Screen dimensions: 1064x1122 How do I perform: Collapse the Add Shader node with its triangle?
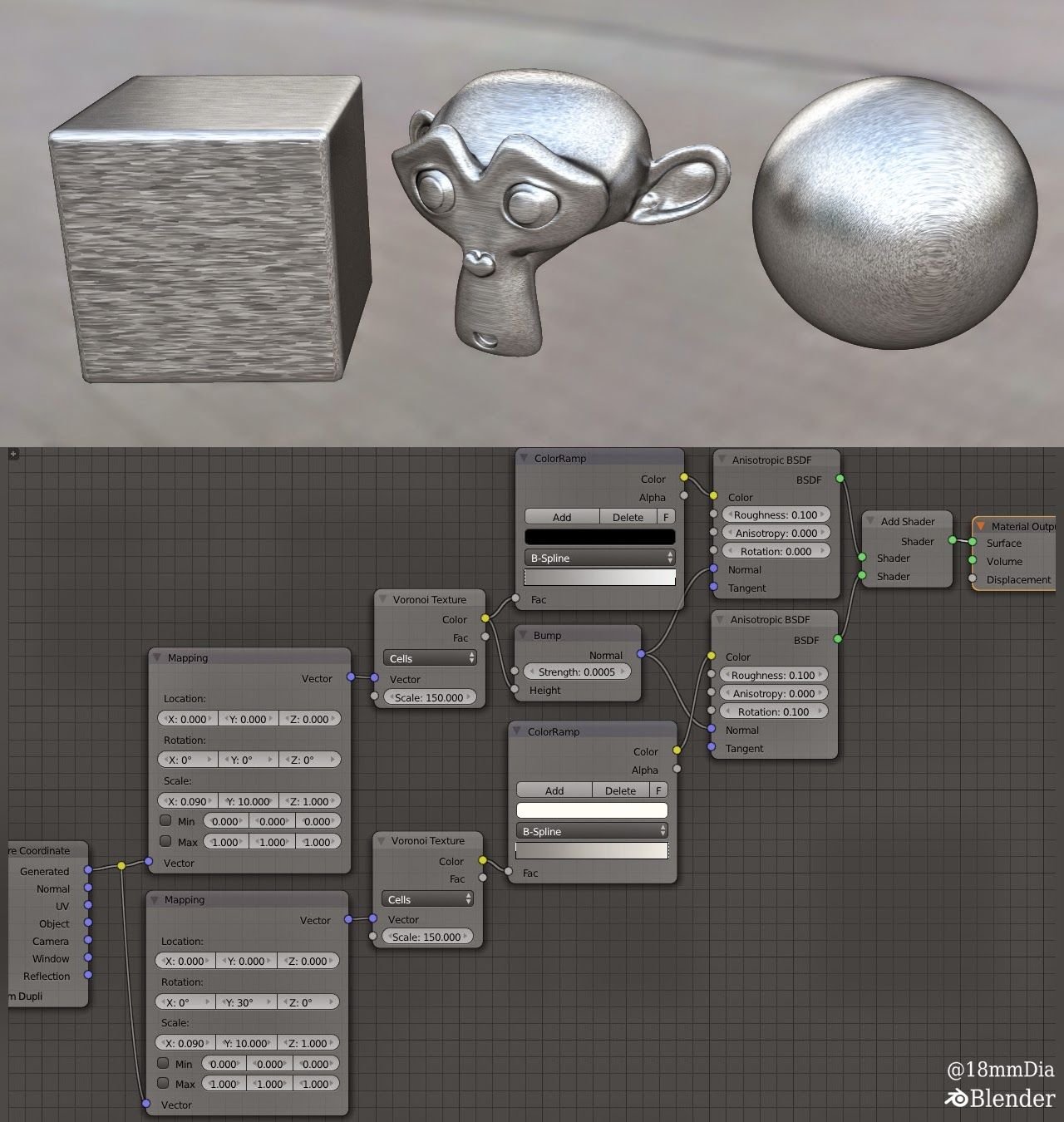click(x=871, y=521)
